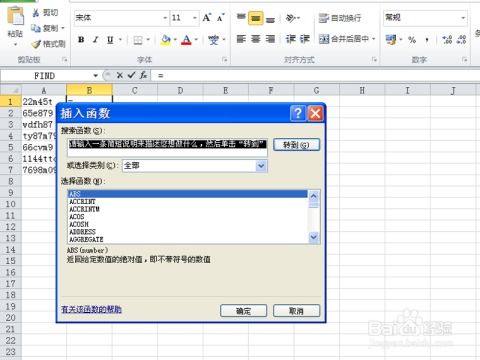Click the 确定 (OK) button
This screenshot has height=360, width=480.
coord(244,311)
